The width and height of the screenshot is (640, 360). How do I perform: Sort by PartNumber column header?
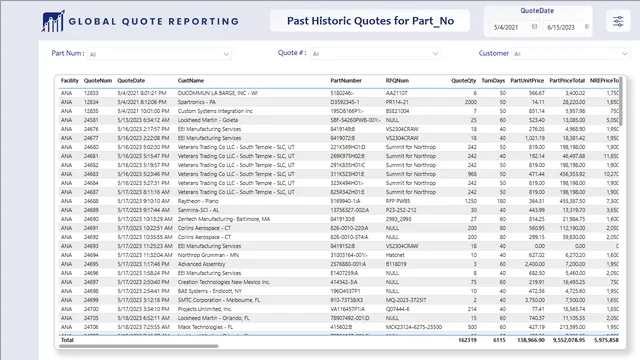346,81
